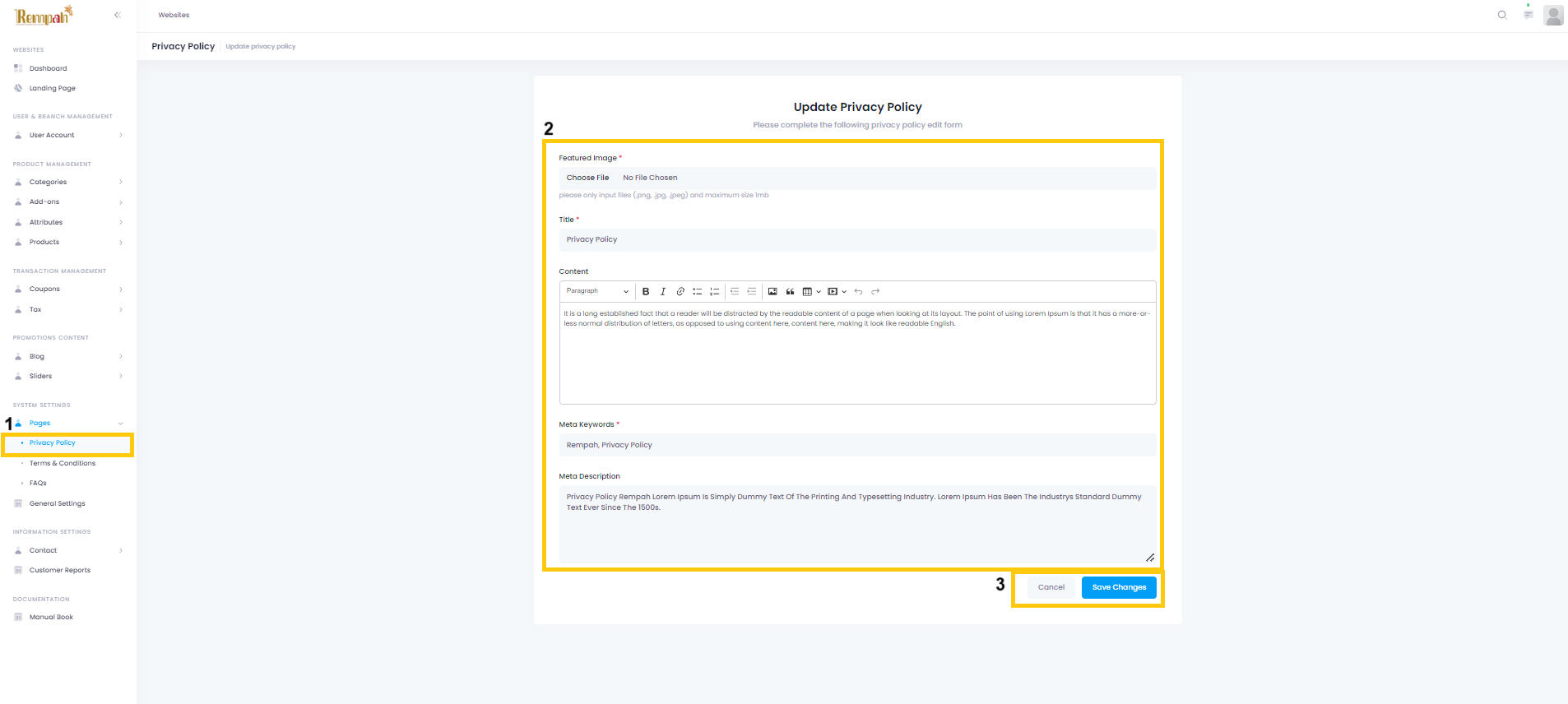Go to General Settings in sidebar
Image resolution: width=1568 pixels, height=704 pixels.
pyautogui.click(x=58, y=504)
